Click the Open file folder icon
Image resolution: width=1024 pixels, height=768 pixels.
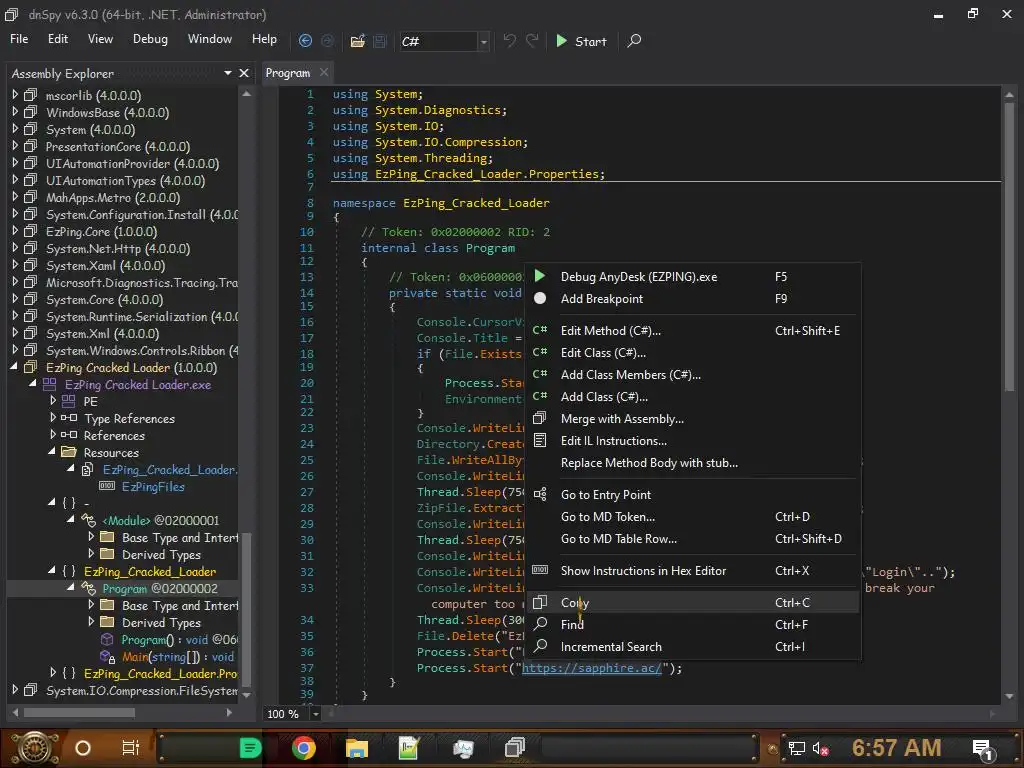point(357,41)
